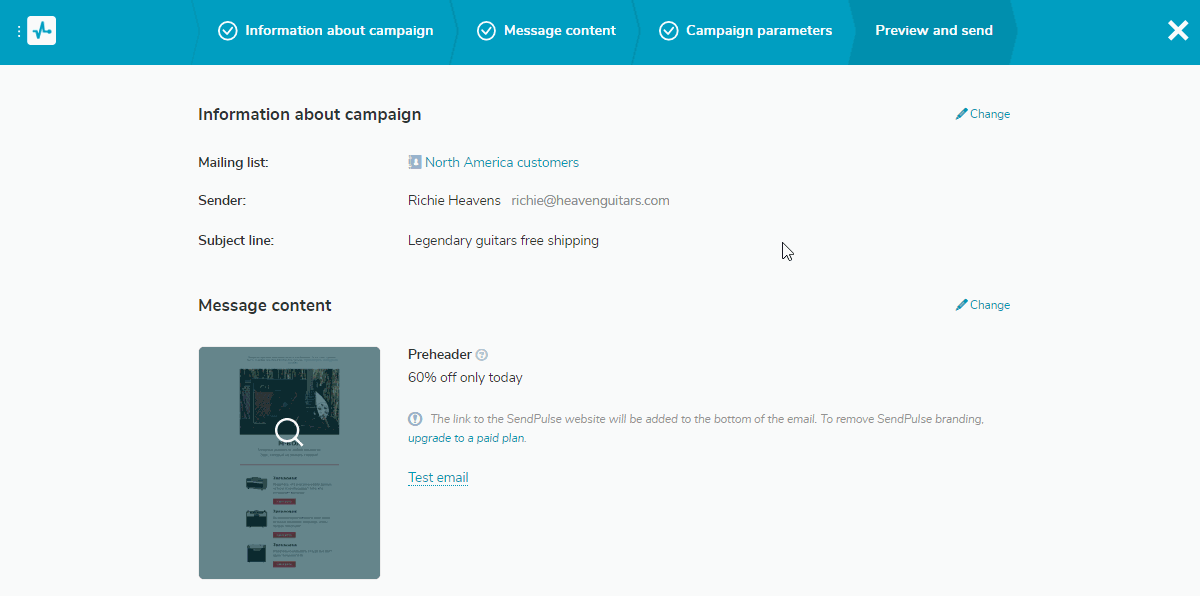Click checkmark icon next to Message content

coord(486,31)
